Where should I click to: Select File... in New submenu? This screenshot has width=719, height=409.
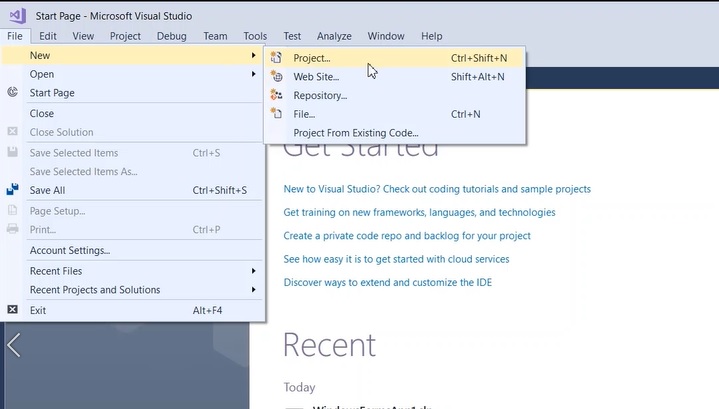(x=394, y=114)
